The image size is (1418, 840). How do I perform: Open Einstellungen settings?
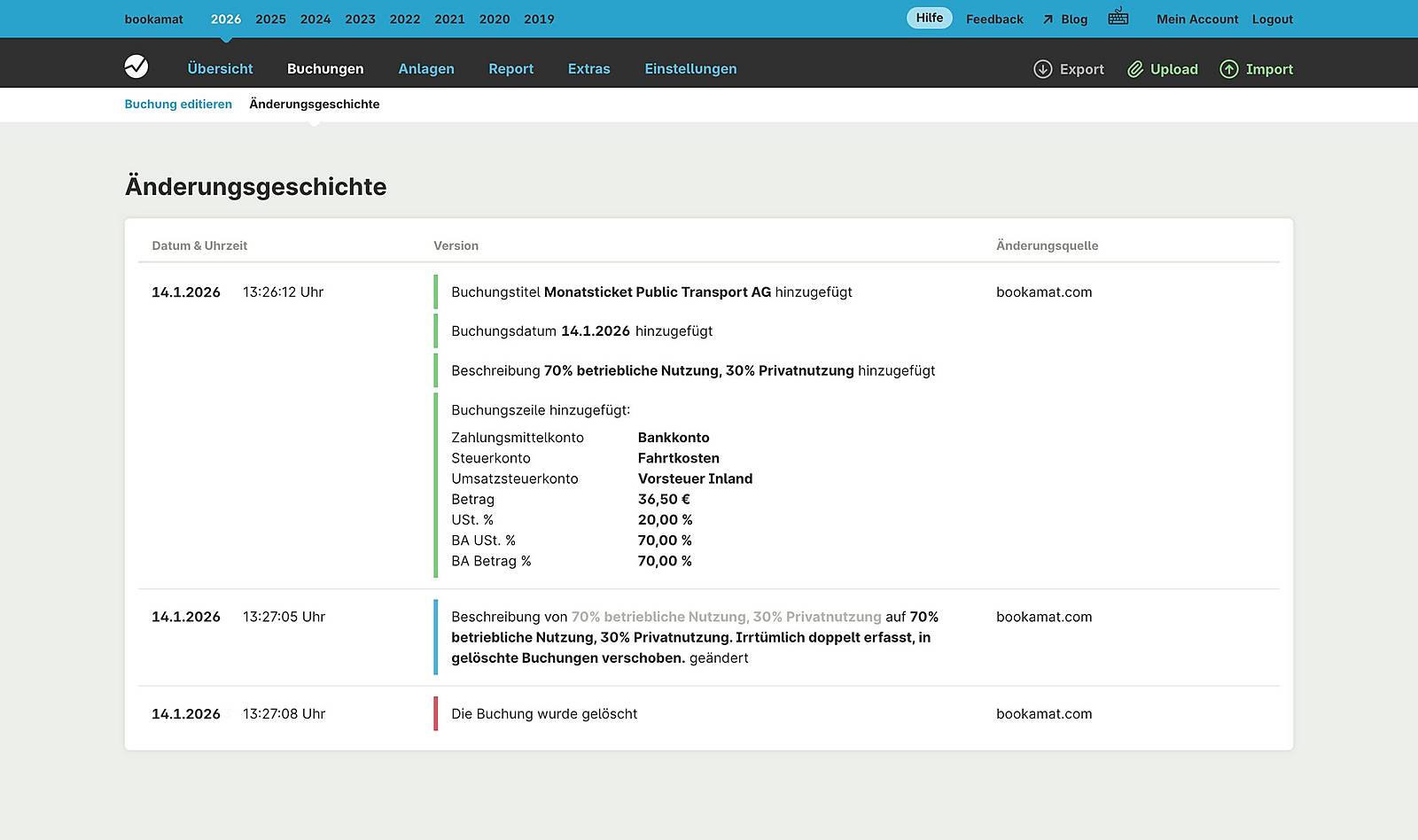pos(690,69)
